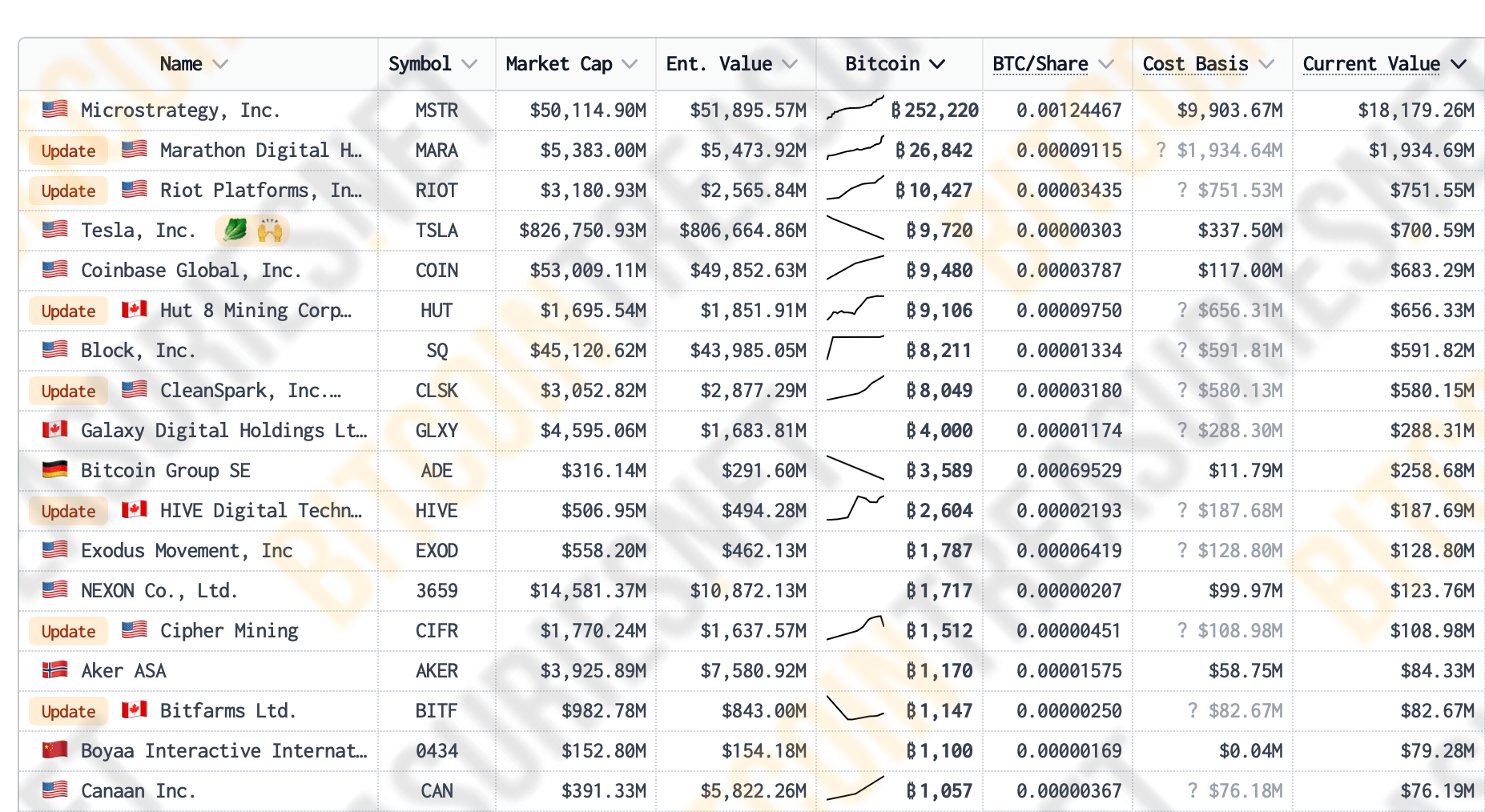This screenshot has height=812, width=1485.
Task: Open the Microstrategy, Inc. company link
Action: point(180,111)
